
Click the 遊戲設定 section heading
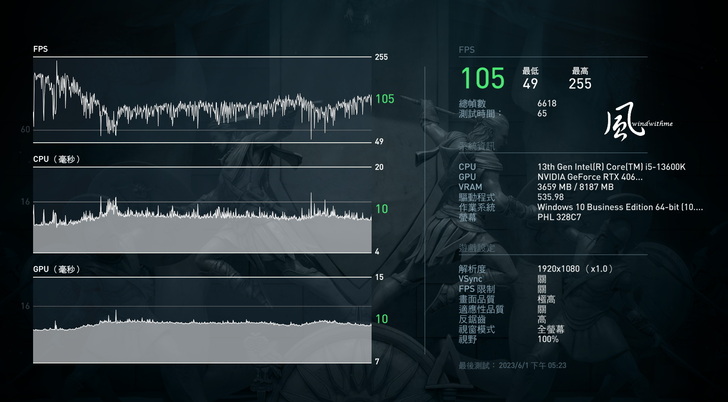pyautogui.click(x=477, y=248)
